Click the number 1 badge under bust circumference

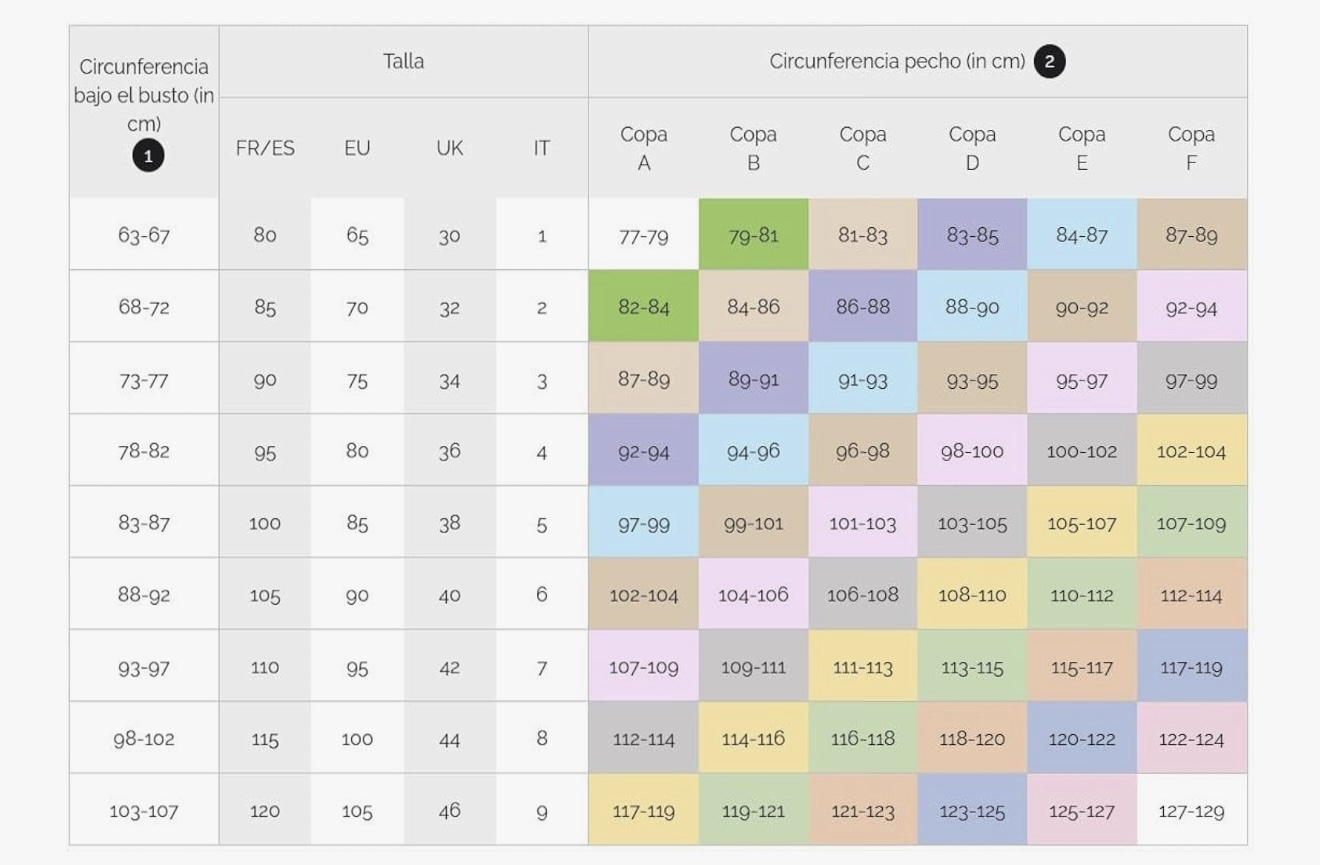[x=148, y=156]
